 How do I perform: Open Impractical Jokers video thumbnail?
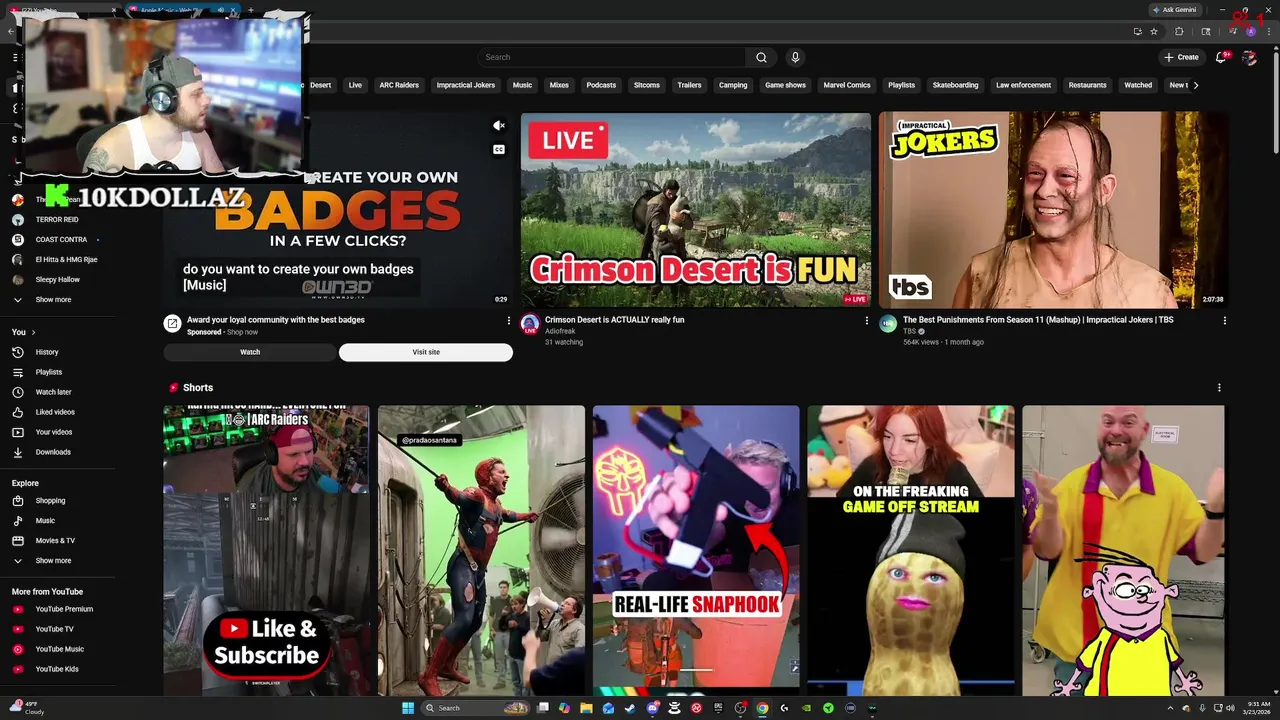tap(1054, 210)
